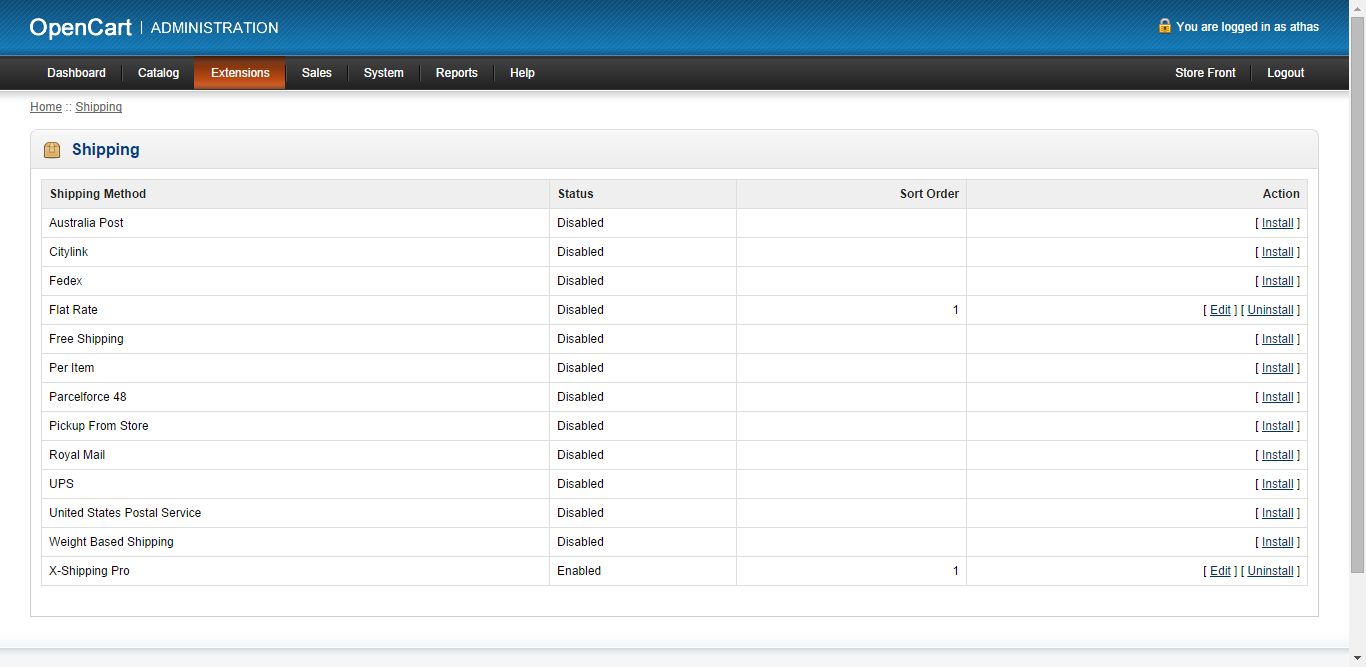Click the Status column header

click(575, 194)
